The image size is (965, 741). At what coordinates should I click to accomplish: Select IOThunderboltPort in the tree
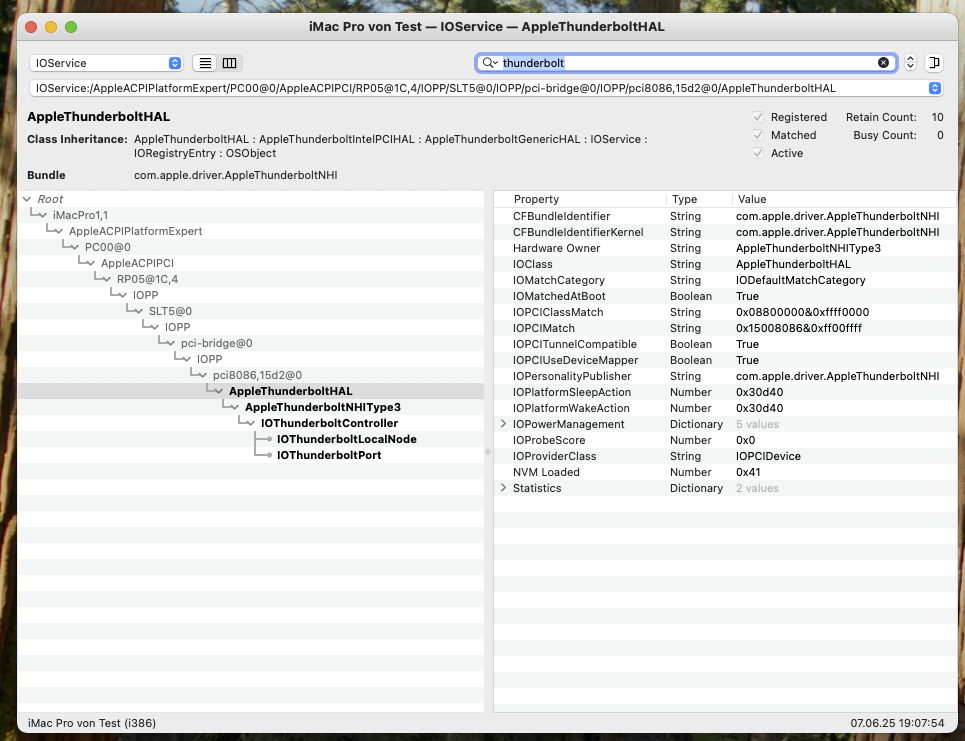[x=328, y=455]
